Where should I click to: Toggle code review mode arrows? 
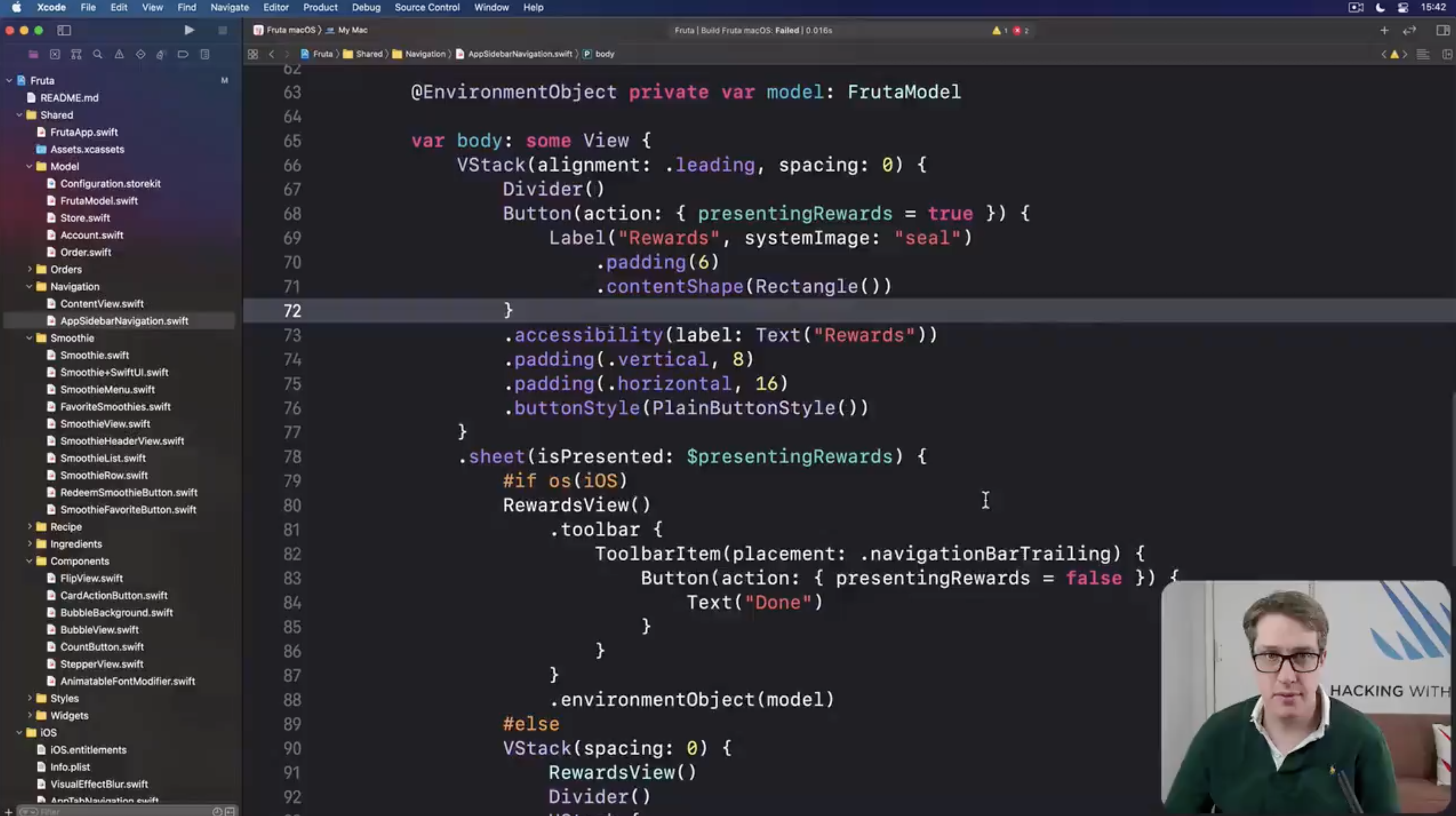tap(1410, 30)
